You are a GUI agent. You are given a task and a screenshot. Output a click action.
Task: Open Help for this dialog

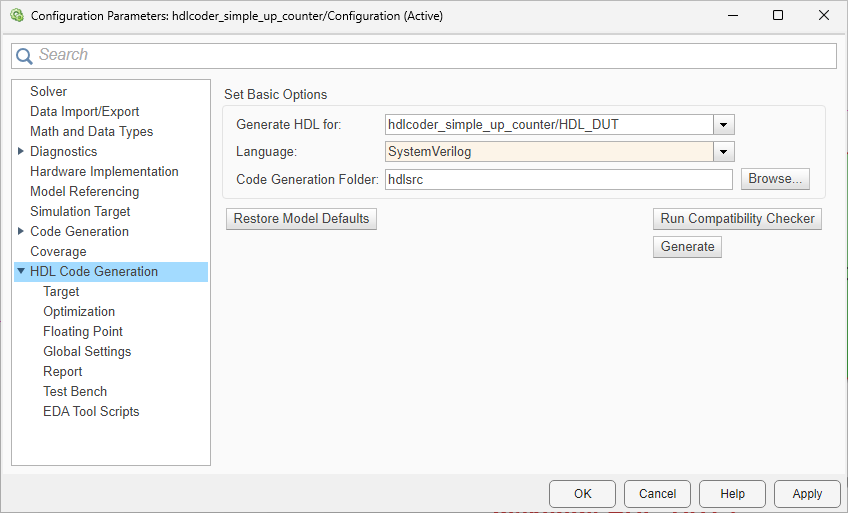(732, 493)
